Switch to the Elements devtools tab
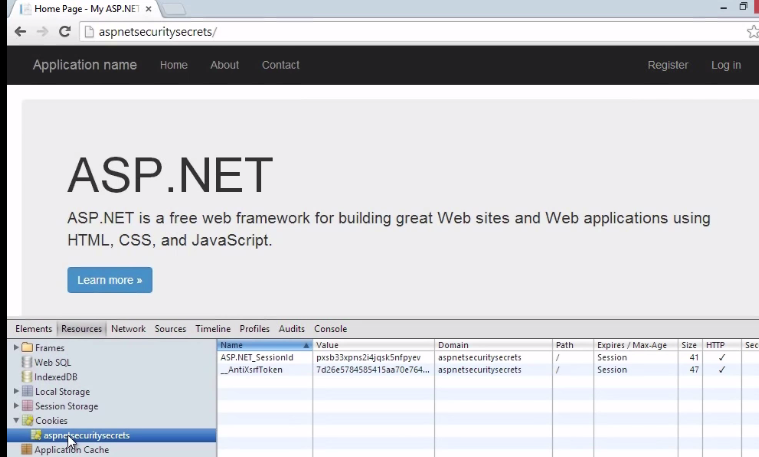 (33, 329)
